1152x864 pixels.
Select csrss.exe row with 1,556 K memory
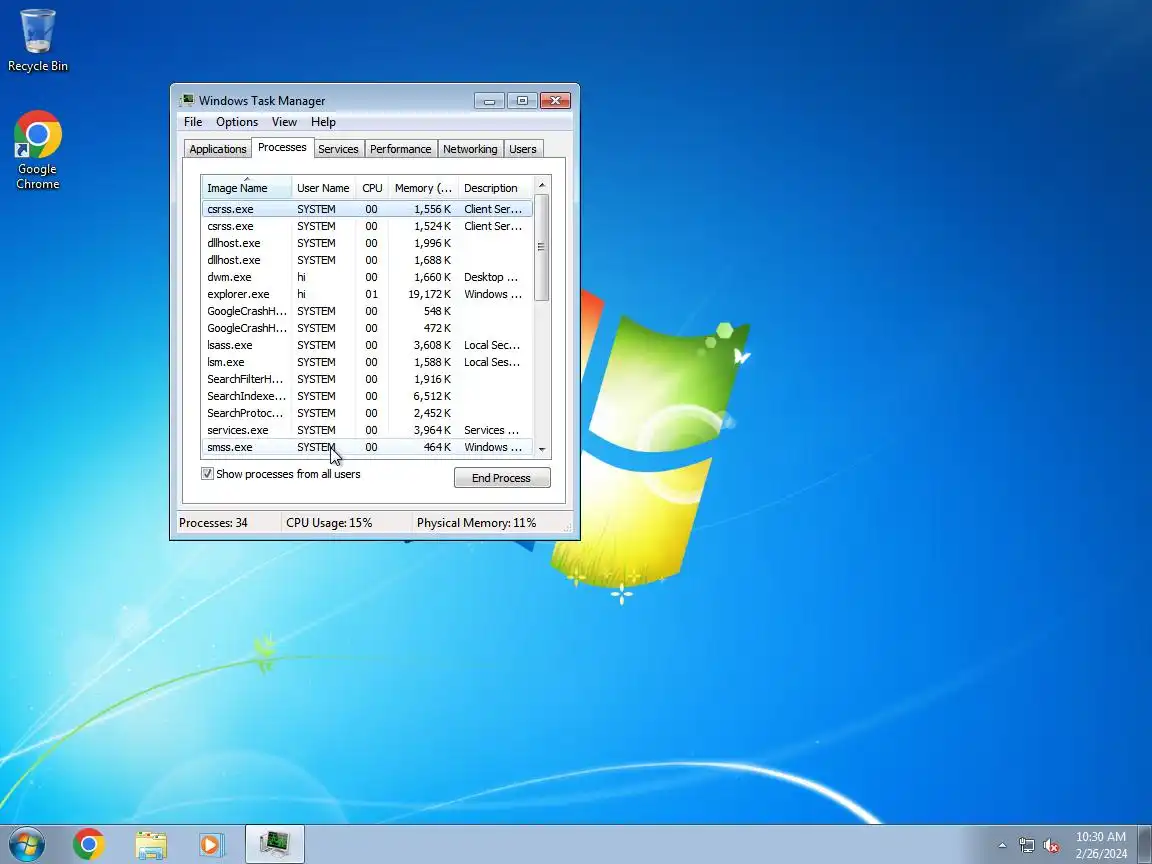(367, 209)
